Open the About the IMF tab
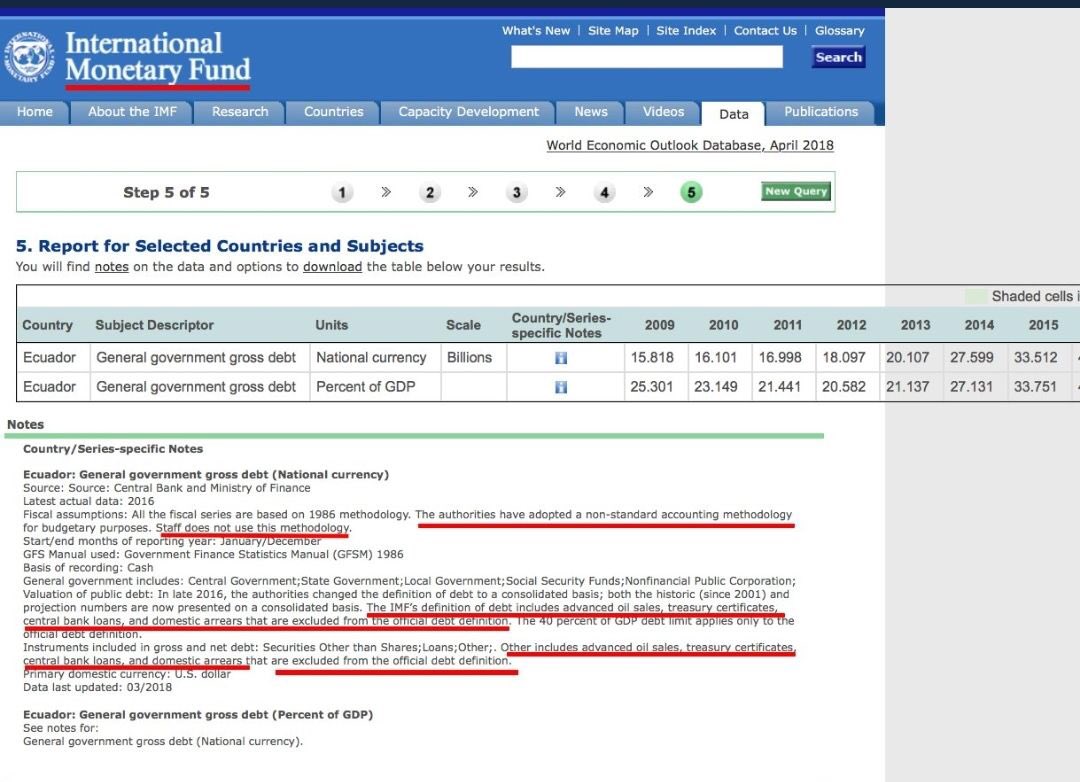Viewport: 1080px width, 782px height. (x=132, y=112)
